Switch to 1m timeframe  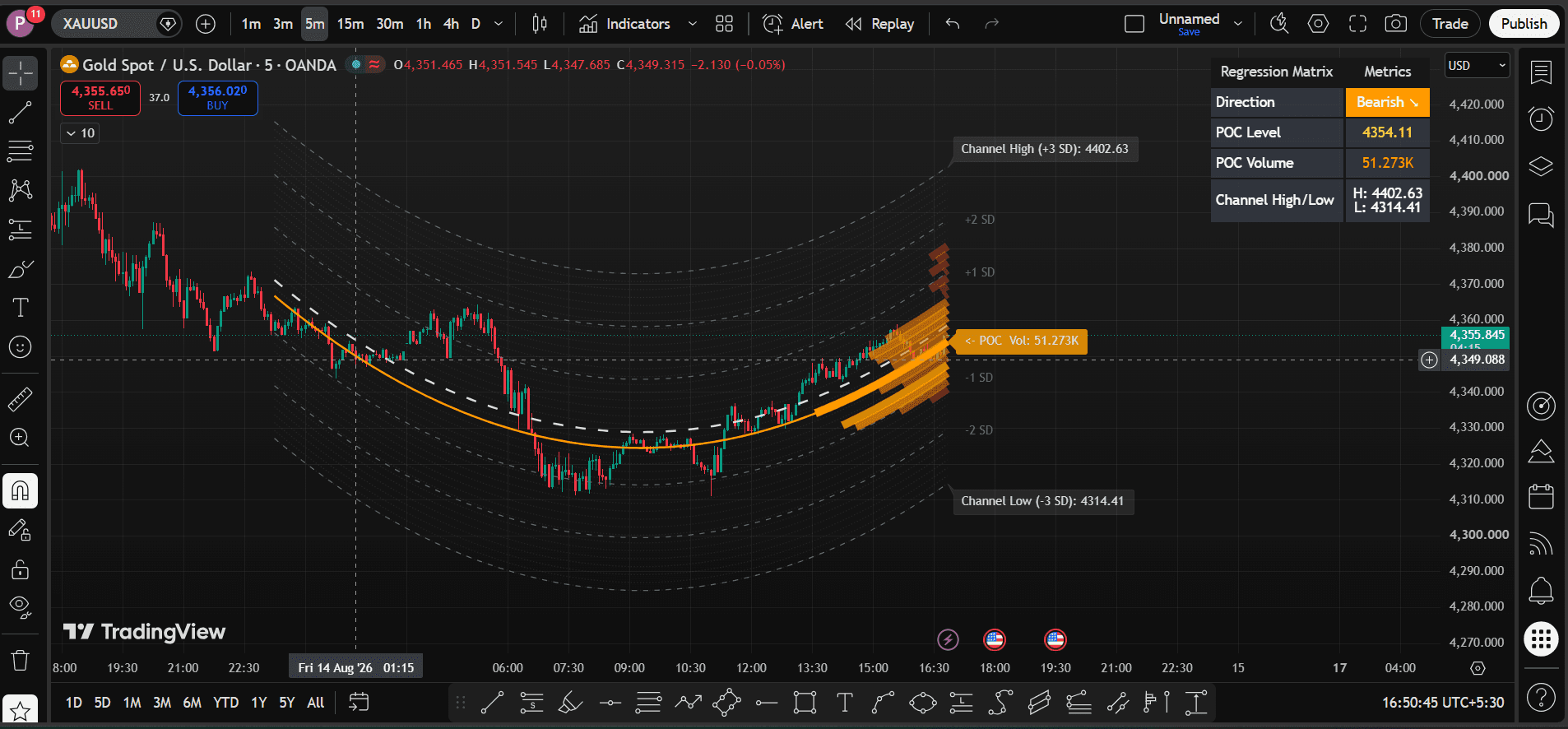click(251, 24)
